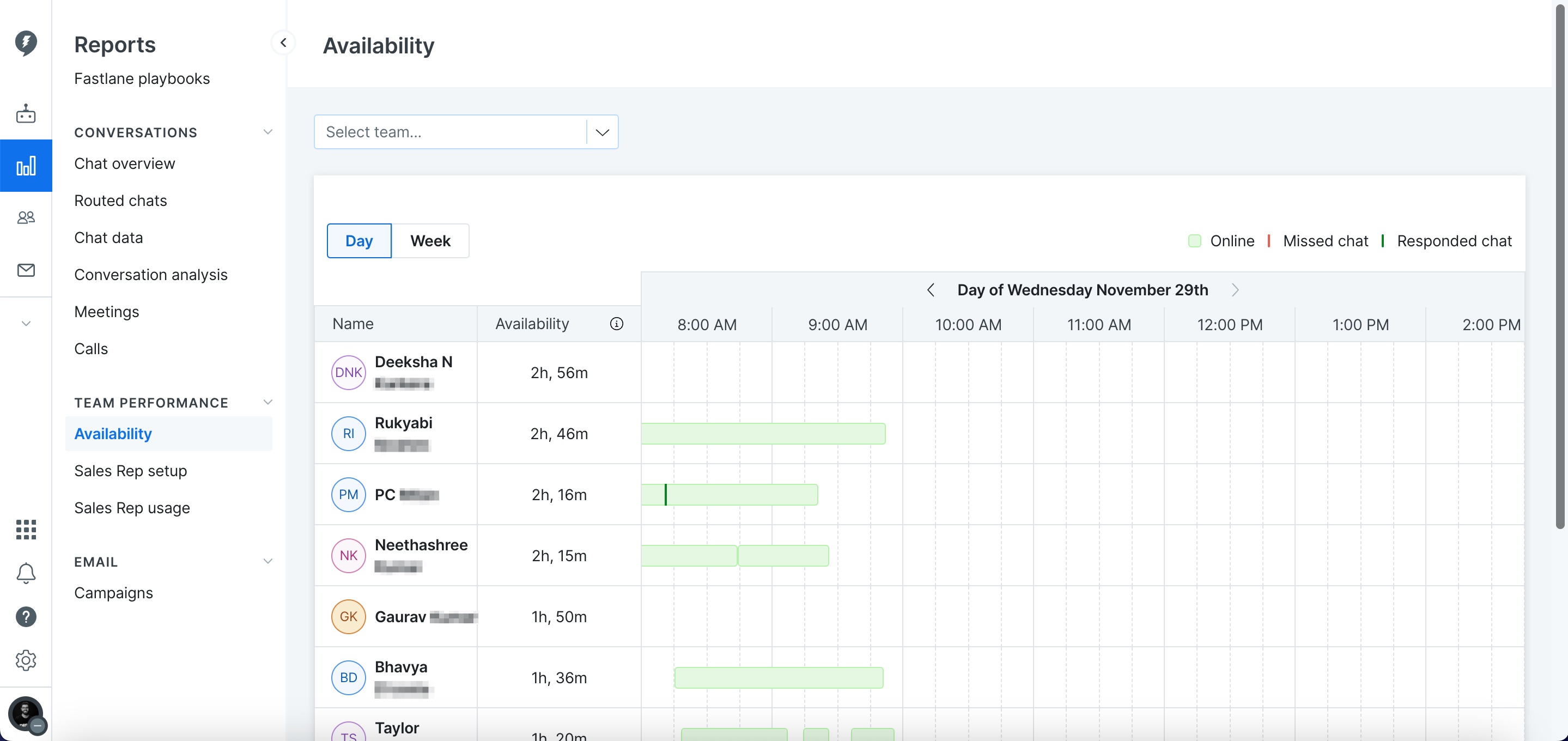Click the user profile avatar
The height and width of the screenshot is (741, 1568).
[26, 714]
